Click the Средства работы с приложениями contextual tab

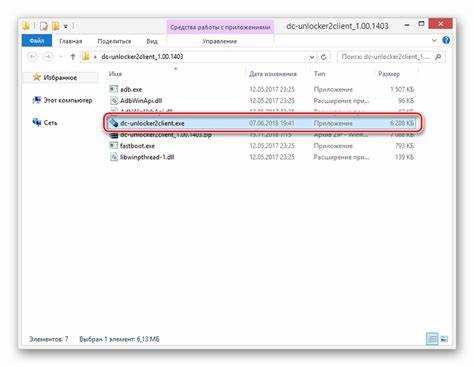[x=220, y=27]
